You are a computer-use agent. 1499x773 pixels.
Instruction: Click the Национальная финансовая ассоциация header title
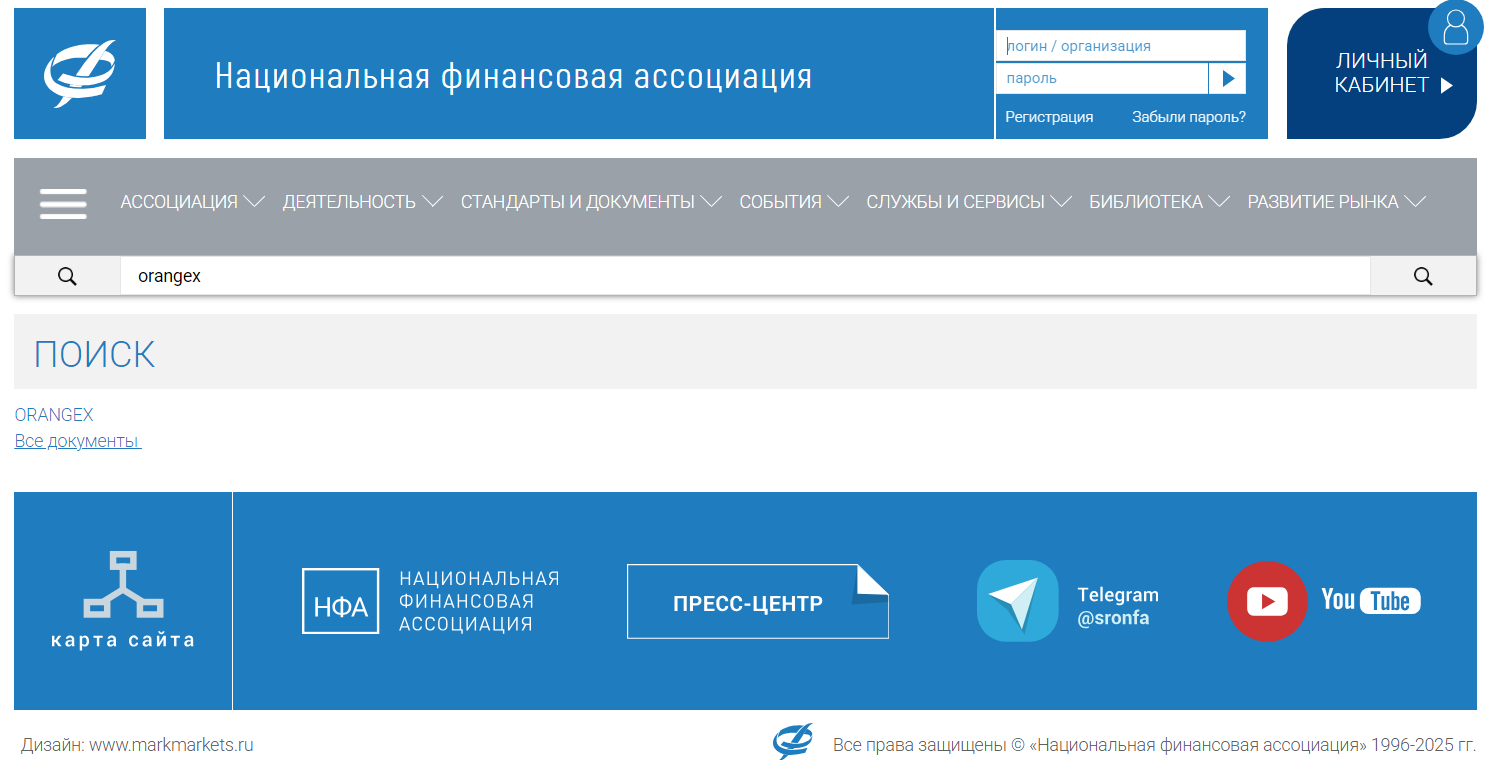pos(513,76)
